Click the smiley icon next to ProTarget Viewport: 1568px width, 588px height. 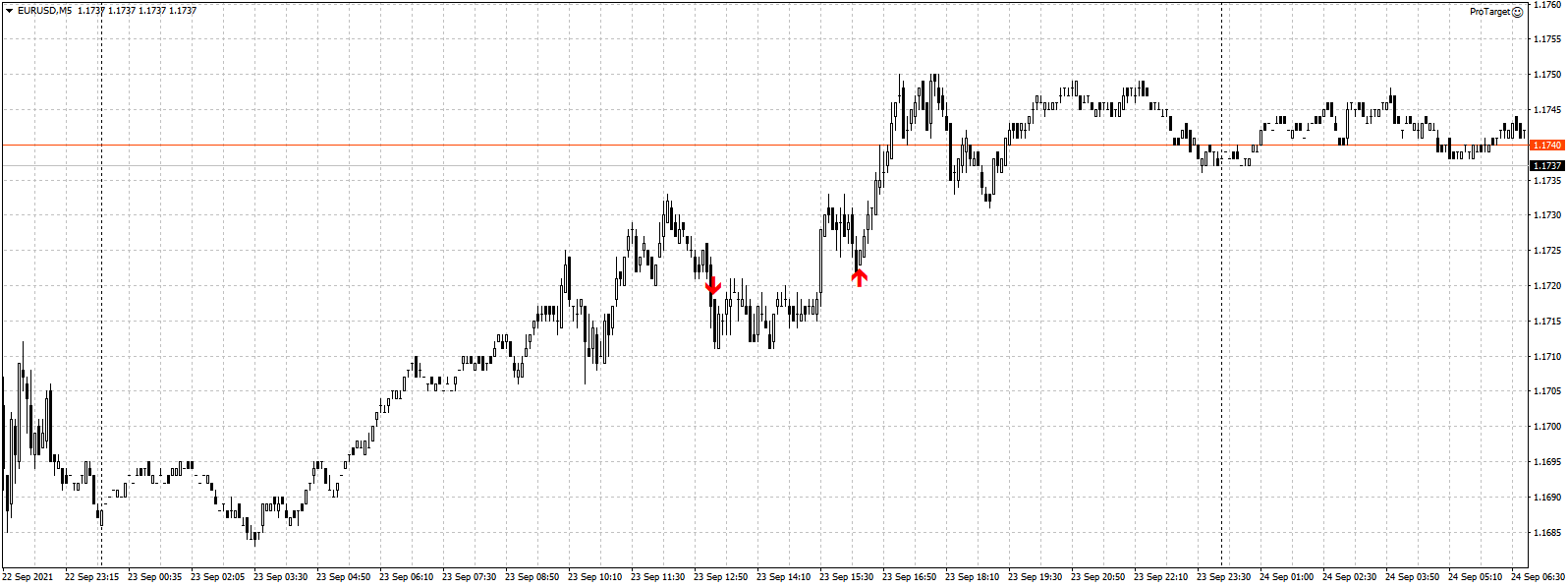click(x=1518, y=12)
